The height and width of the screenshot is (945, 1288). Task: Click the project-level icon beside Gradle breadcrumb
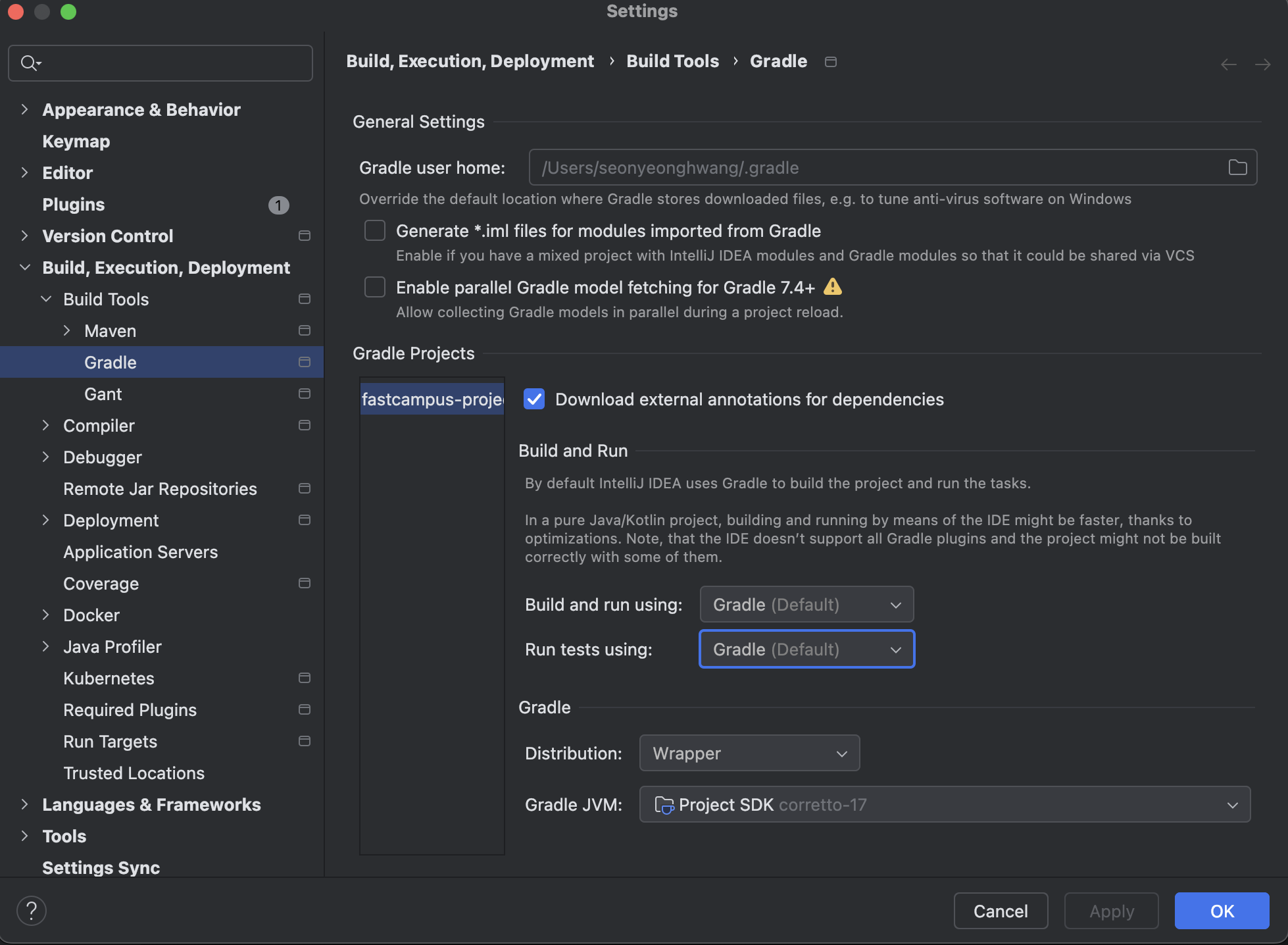[x=831, y=62]
